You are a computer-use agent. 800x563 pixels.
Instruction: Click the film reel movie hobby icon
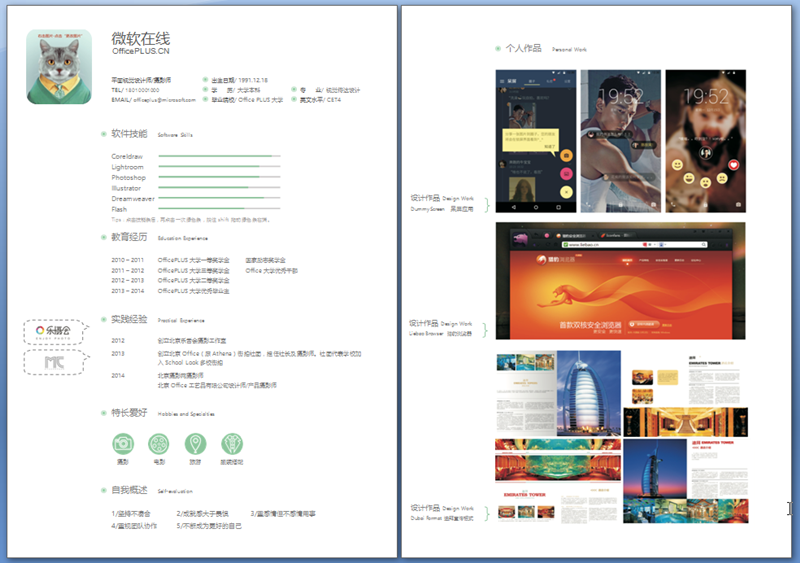[159, 444]
